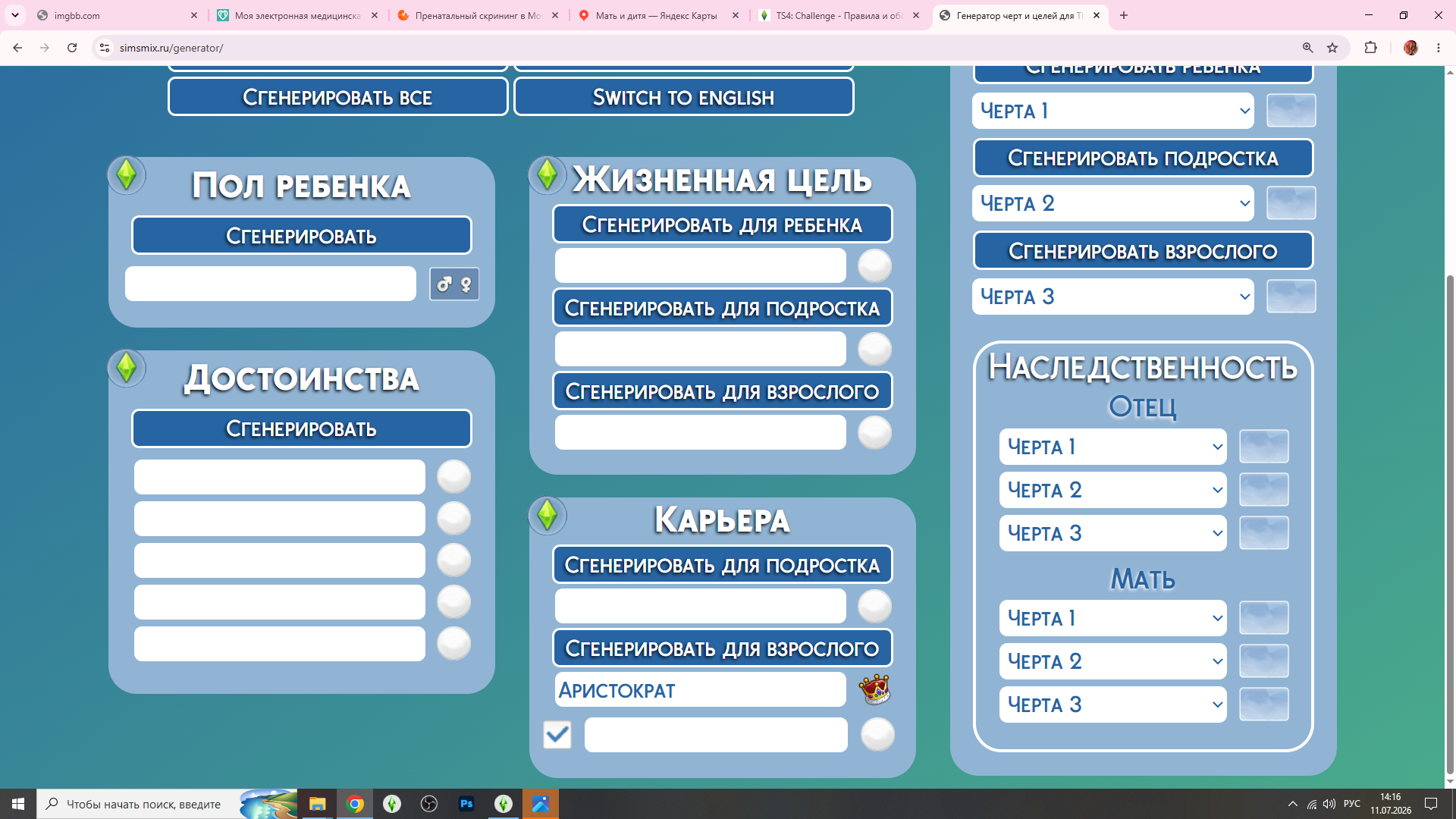Click Сгенерировать для взрослого life goal
The image size is (1456, 819).
(723, 391)
